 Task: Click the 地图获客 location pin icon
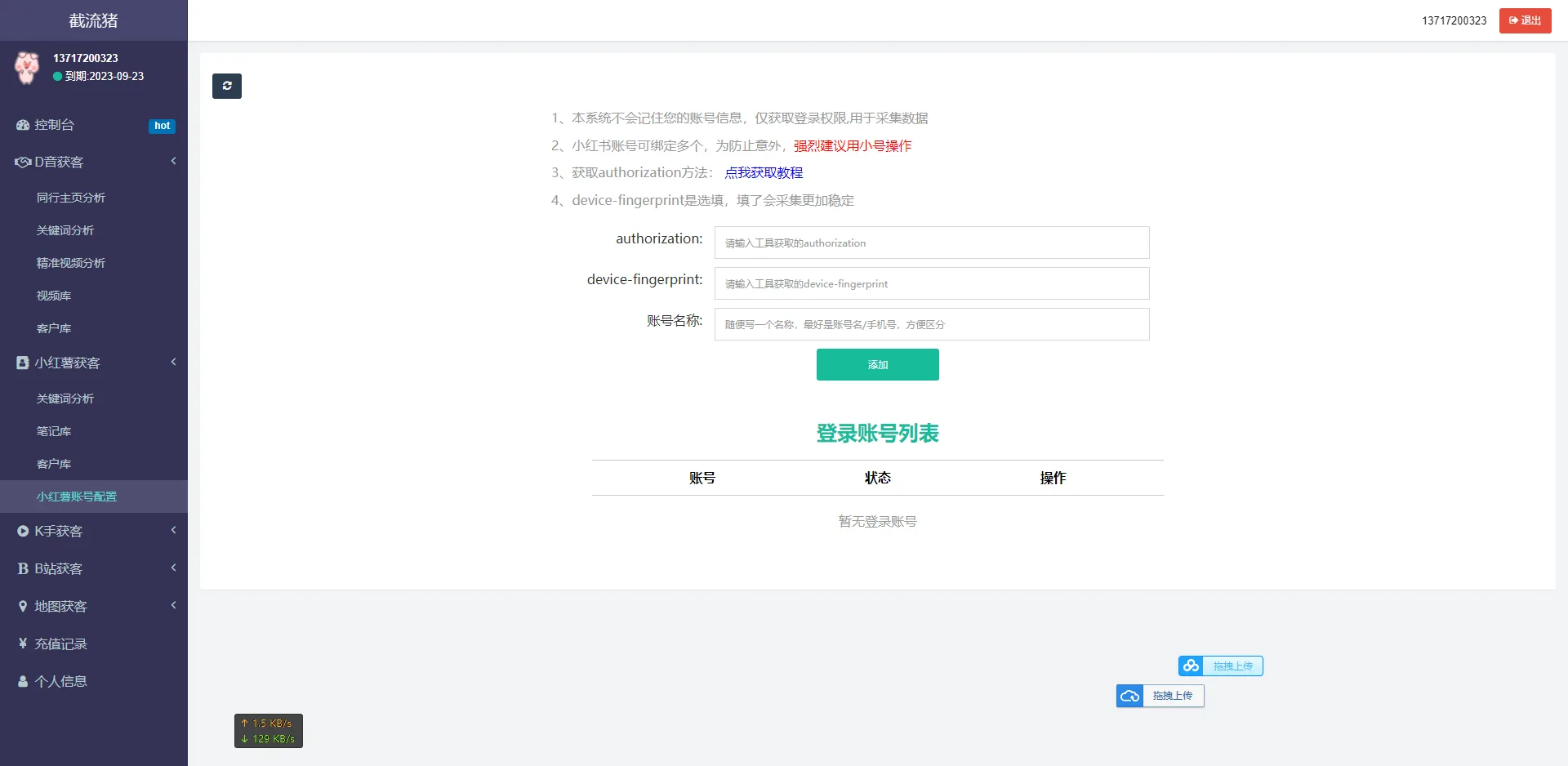21,605
